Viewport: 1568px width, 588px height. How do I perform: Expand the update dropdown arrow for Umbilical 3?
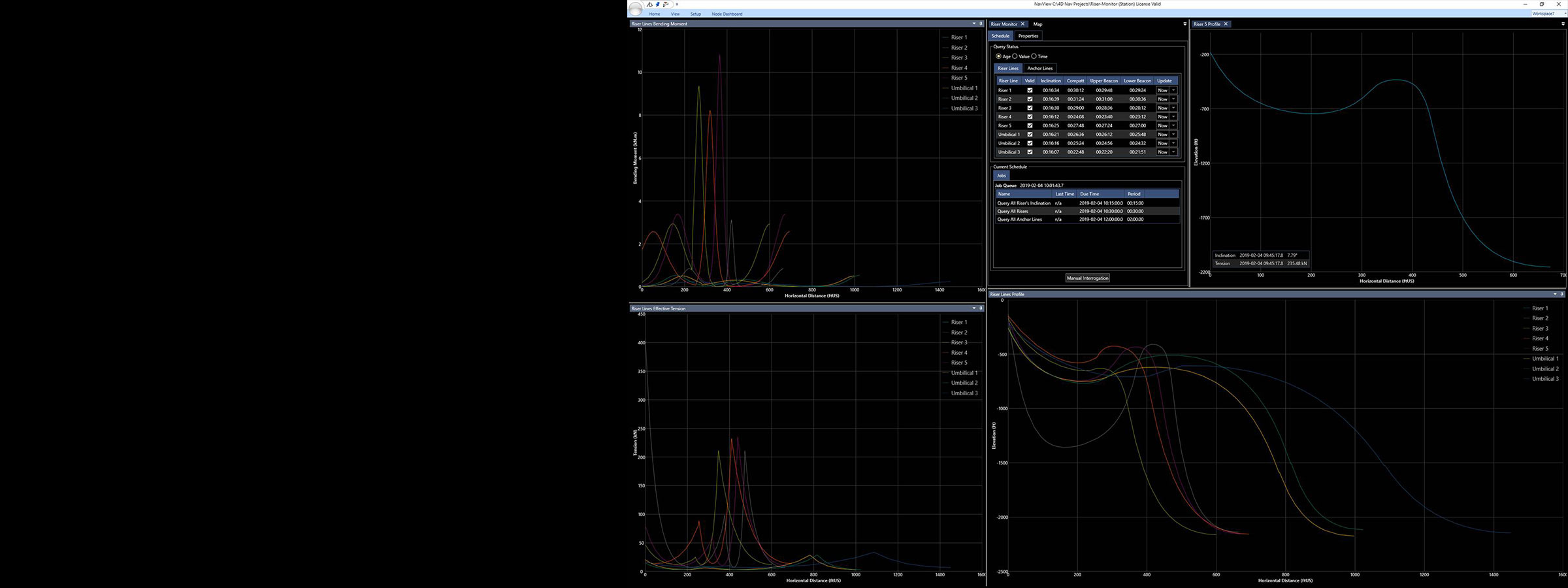[1173, 152]
